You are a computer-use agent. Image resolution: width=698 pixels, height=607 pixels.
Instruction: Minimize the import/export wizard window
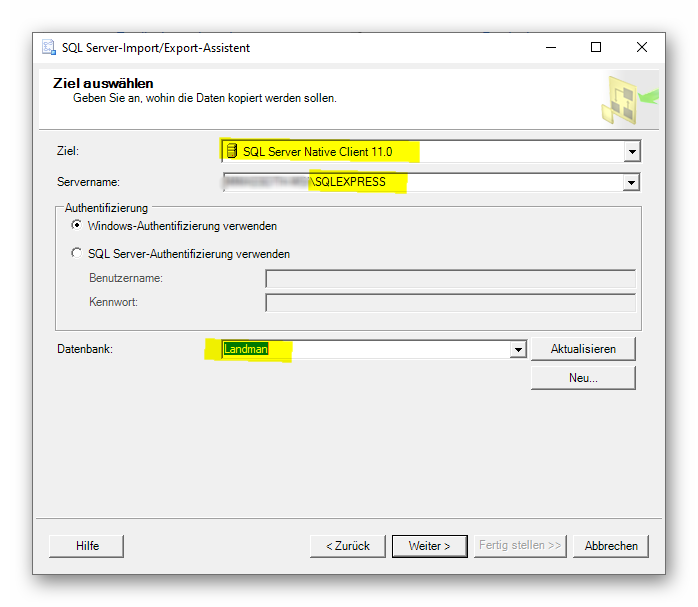[550, 47]
